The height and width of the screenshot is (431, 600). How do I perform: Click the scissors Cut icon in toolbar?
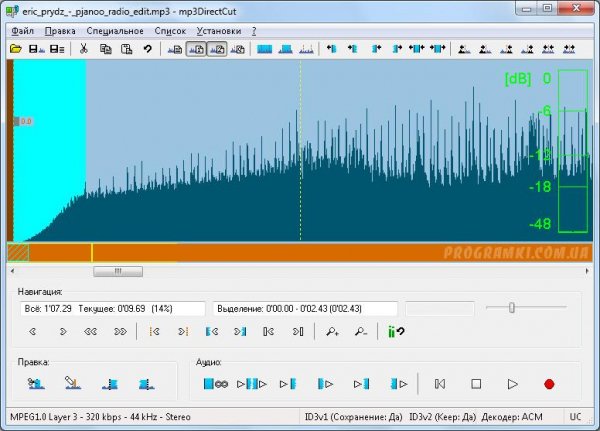click(83, 49)
